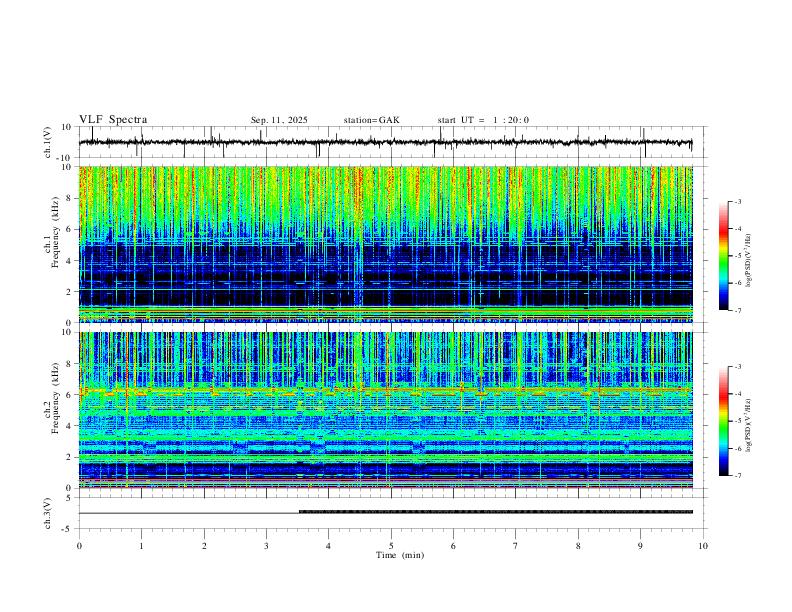The height and width of the screenshot is (612, 792).
Task: Click the '-7' tick on ch.2 colorbar
Action: click(737, 476)
